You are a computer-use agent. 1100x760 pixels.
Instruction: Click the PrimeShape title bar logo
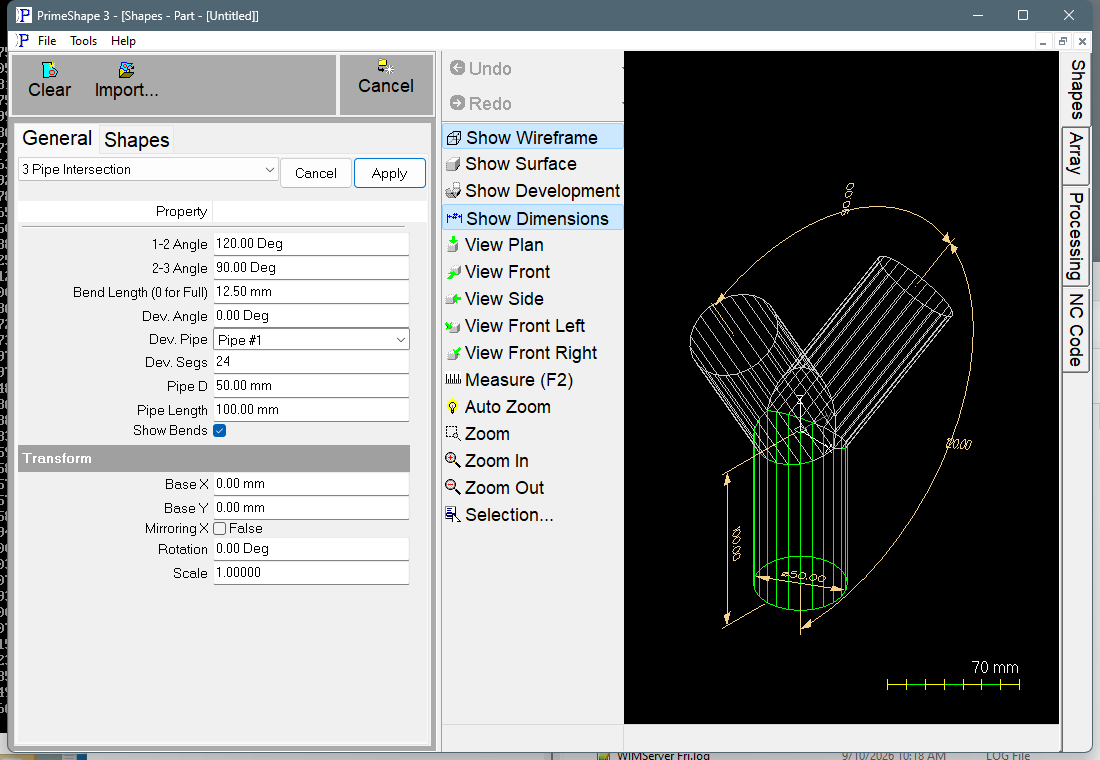pyautogui.click(x=23, y=15)
